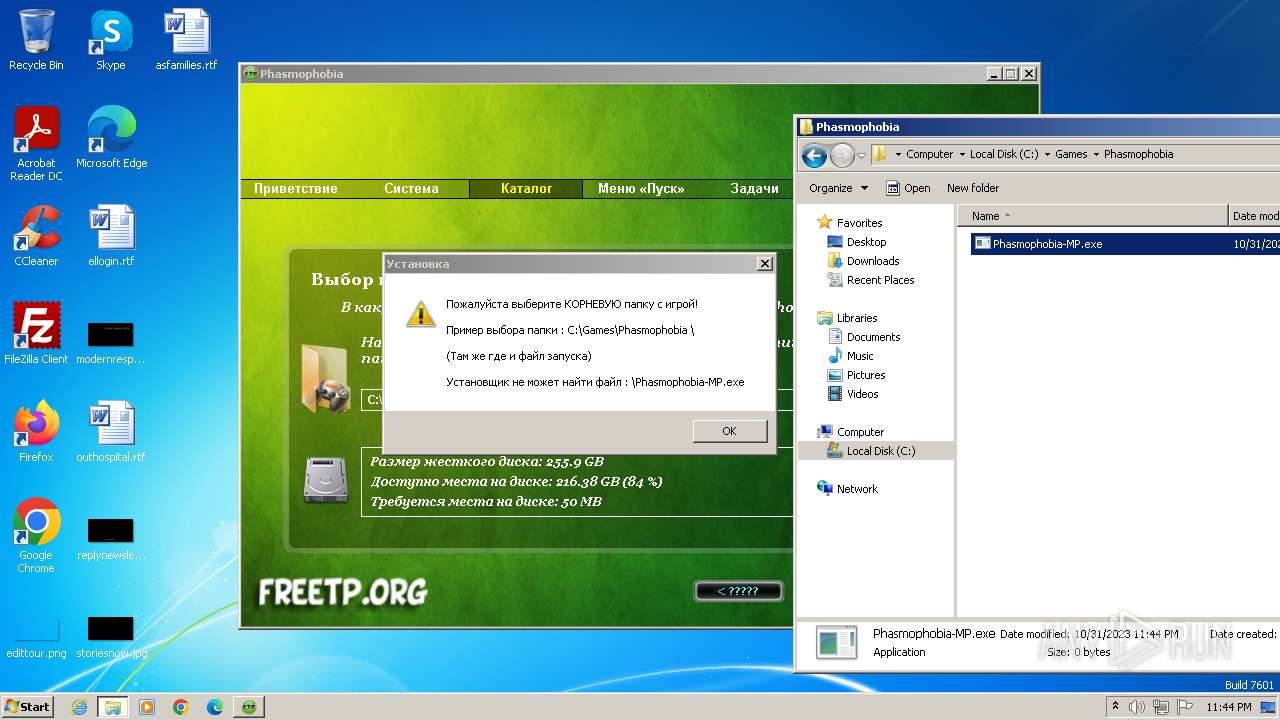
Task: Select the ellogin.rtf desktop file
Action: point(111,236)
